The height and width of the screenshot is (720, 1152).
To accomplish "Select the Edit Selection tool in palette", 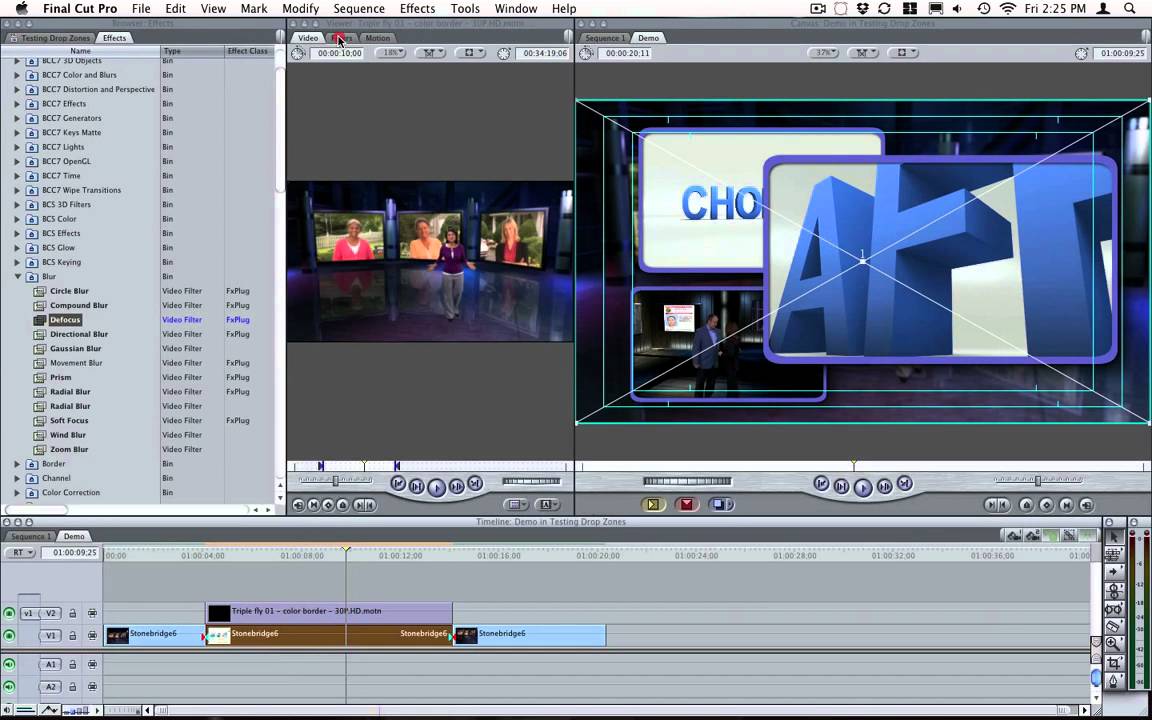I will click(x=1114, y=554).
